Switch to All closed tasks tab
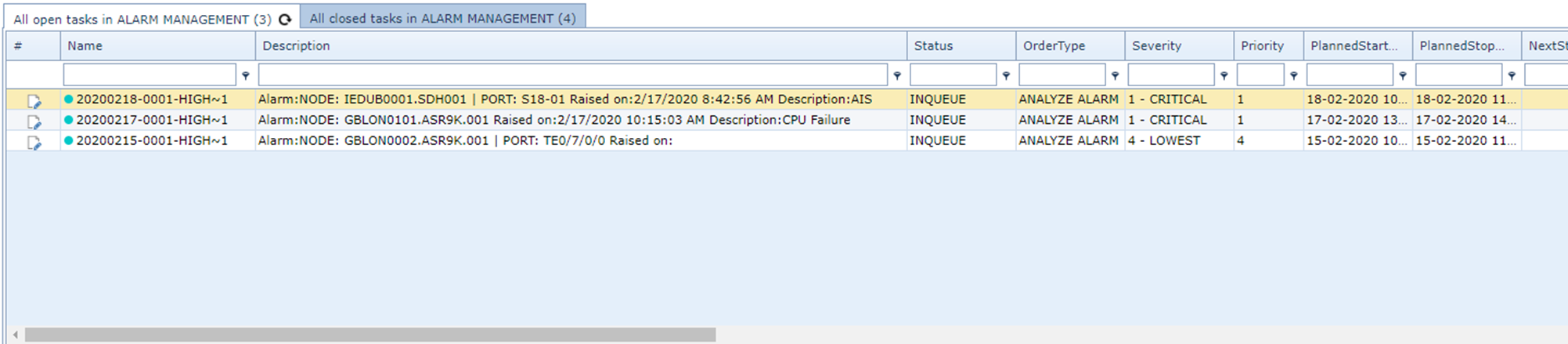The width and height of the screenshot is (1568, 344). point(442,18)
